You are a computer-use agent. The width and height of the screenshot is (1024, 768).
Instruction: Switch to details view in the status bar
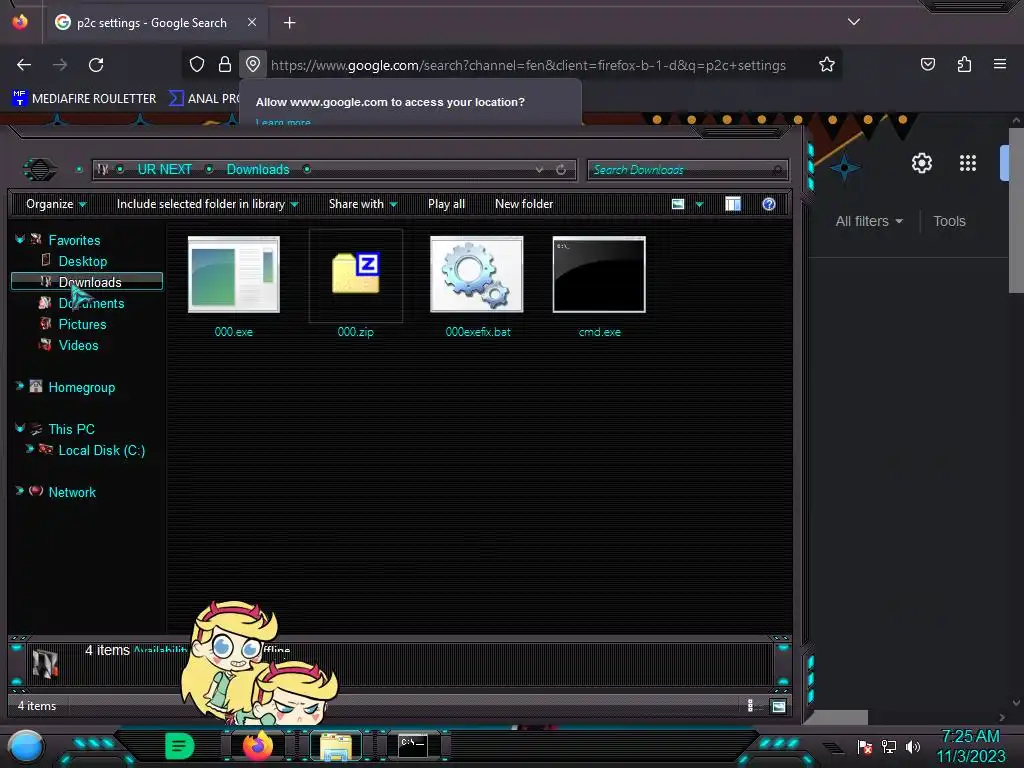click(x=750, y=705)
